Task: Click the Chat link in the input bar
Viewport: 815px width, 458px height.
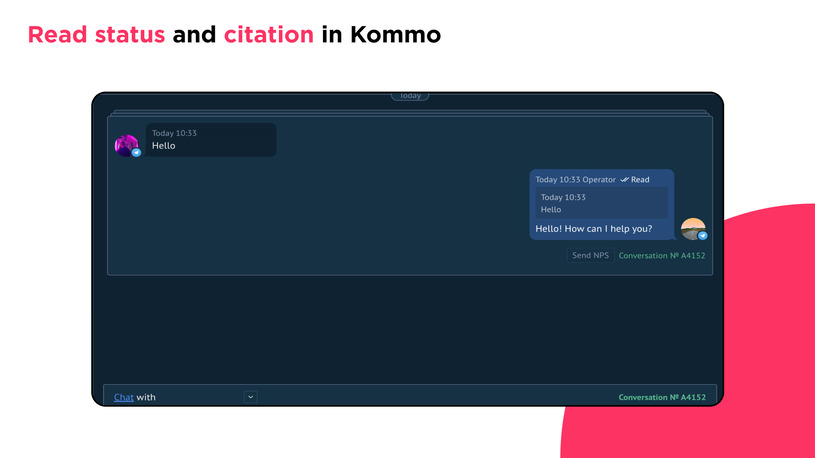Action: pyautogui.click(x=124, y=397)
